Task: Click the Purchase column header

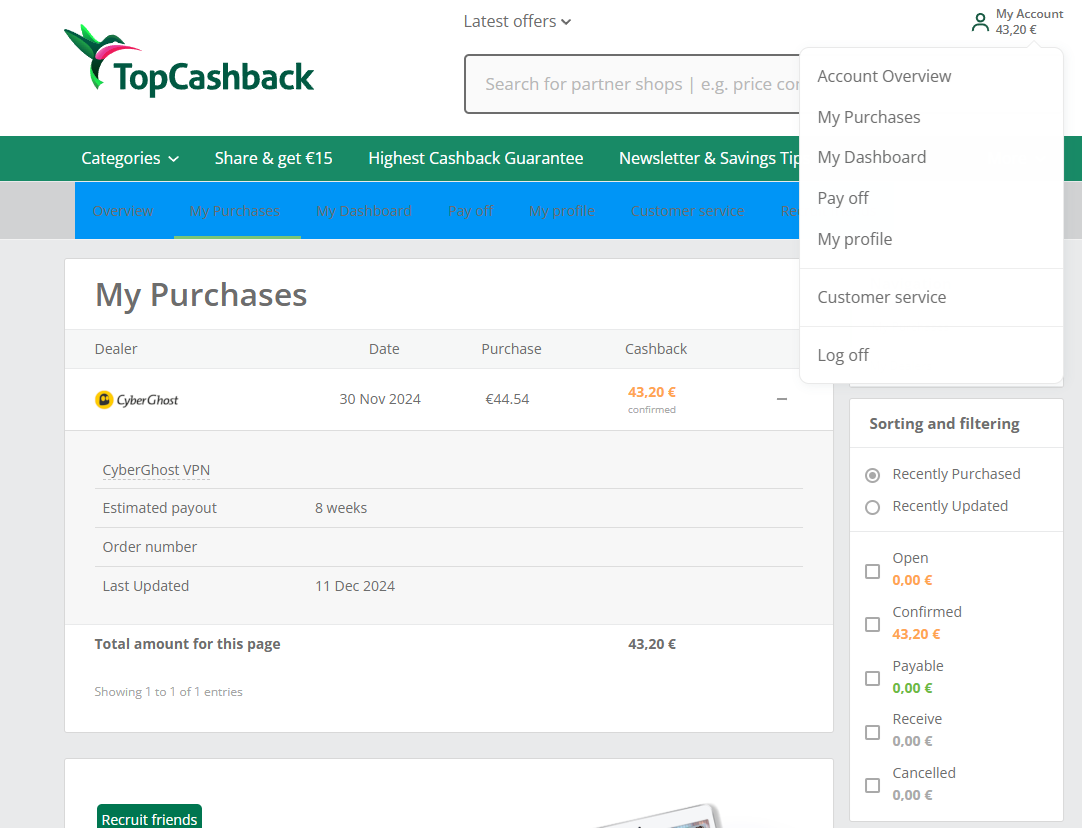Action: (x=511, y=349)
